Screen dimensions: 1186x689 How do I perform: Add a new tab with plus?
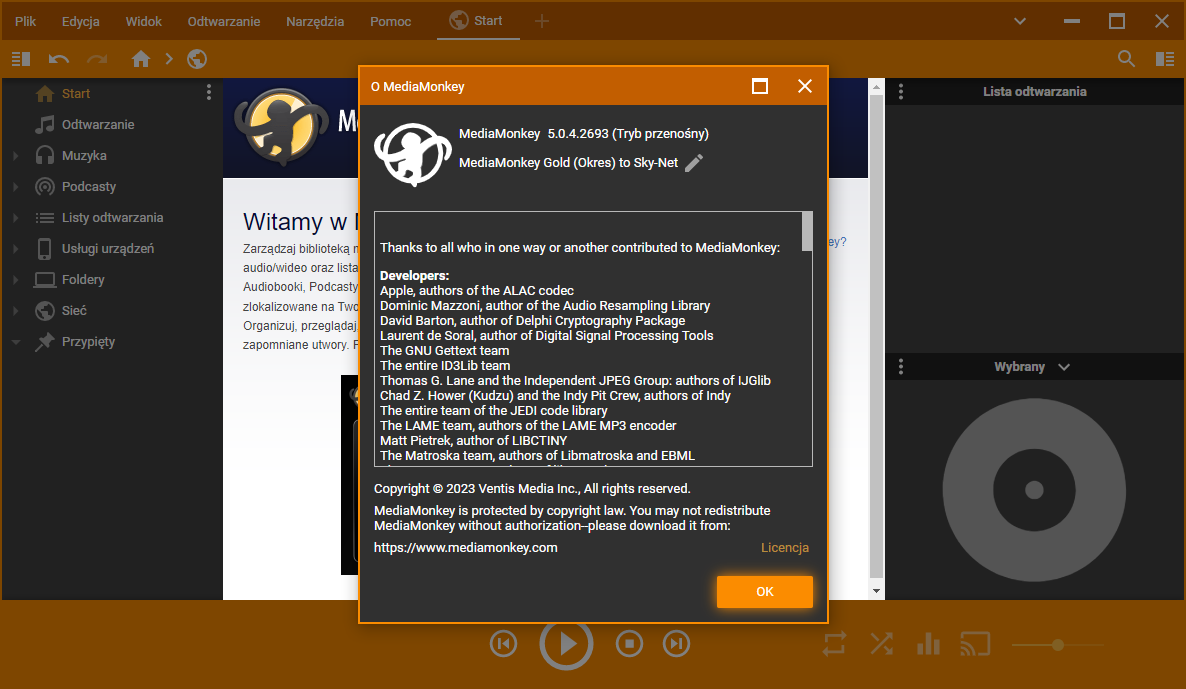[x=542, y=21]
